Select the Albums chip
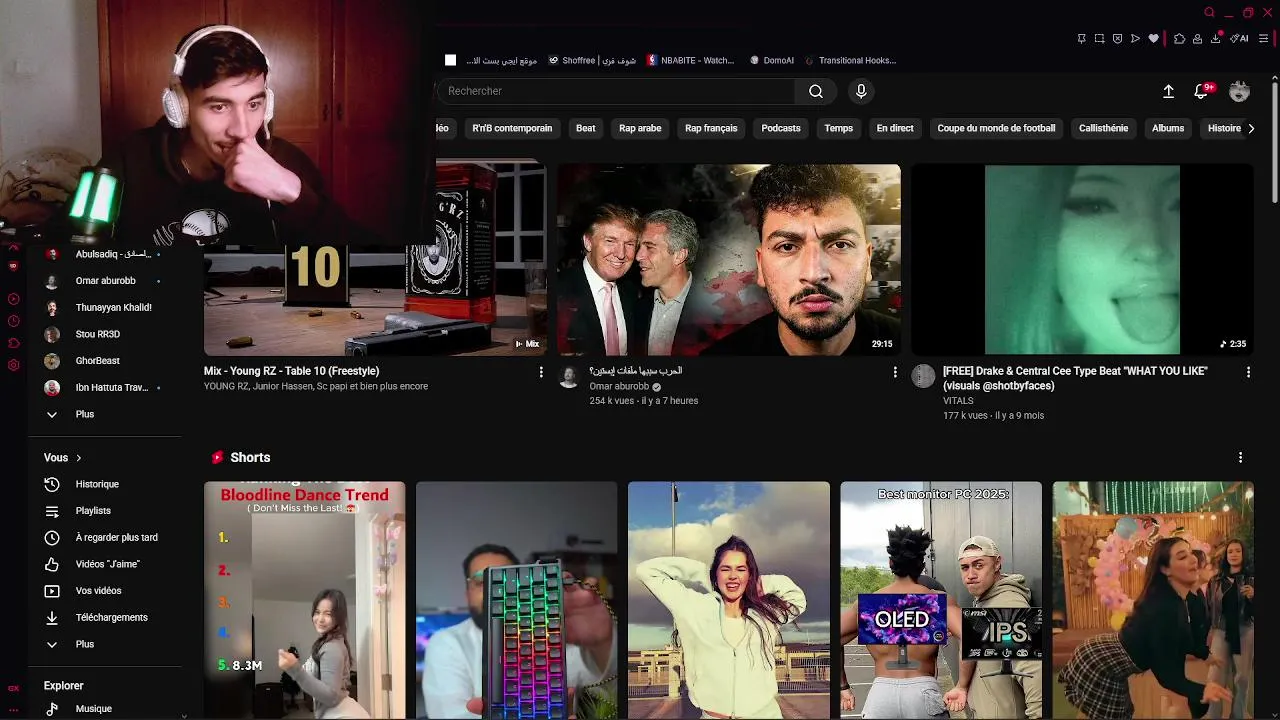The width and height of the screenshot is (1280, 720). (1168, 128)
